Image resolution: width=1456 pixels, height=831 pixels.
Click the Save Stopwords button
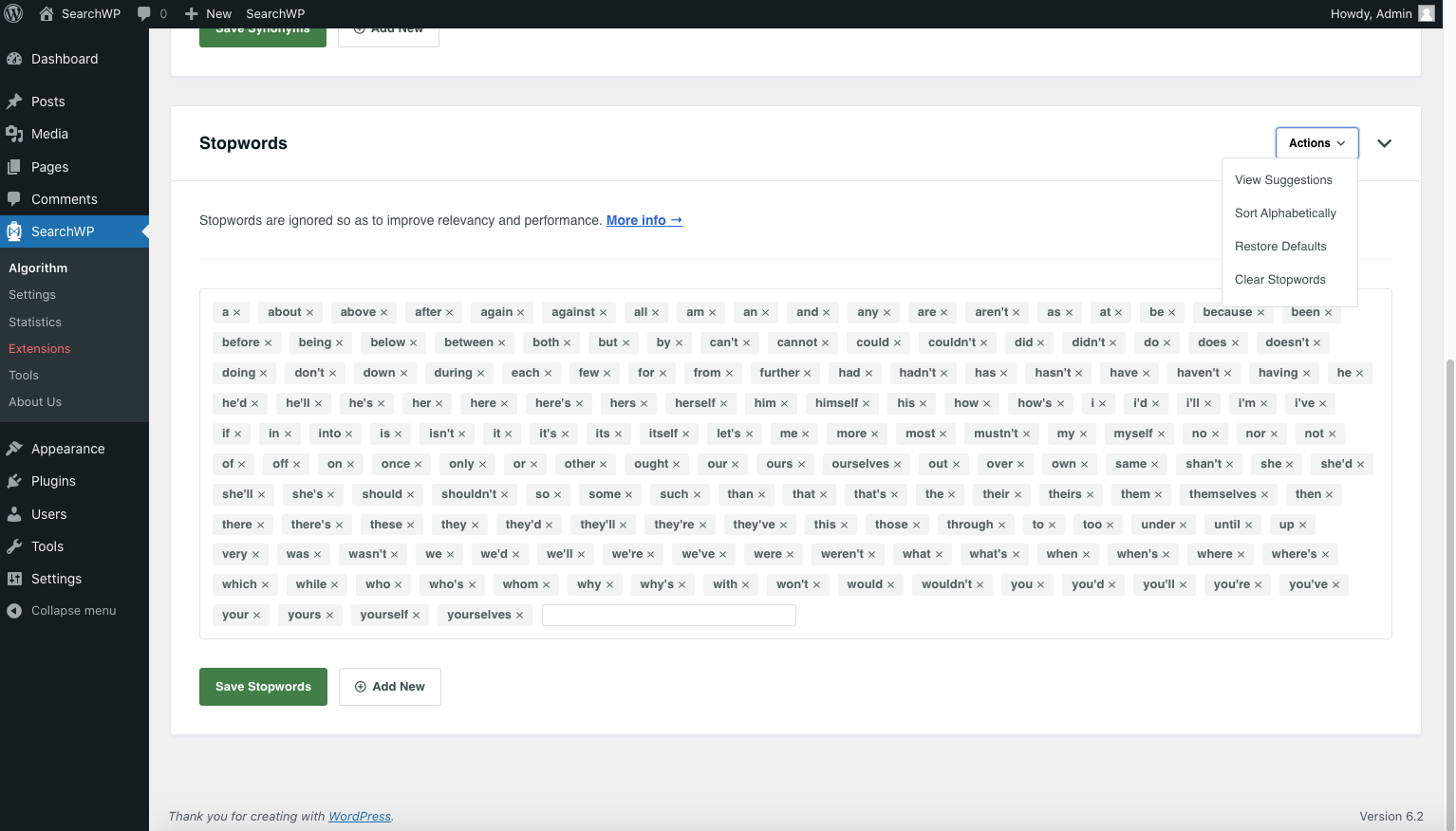(263, 686)
